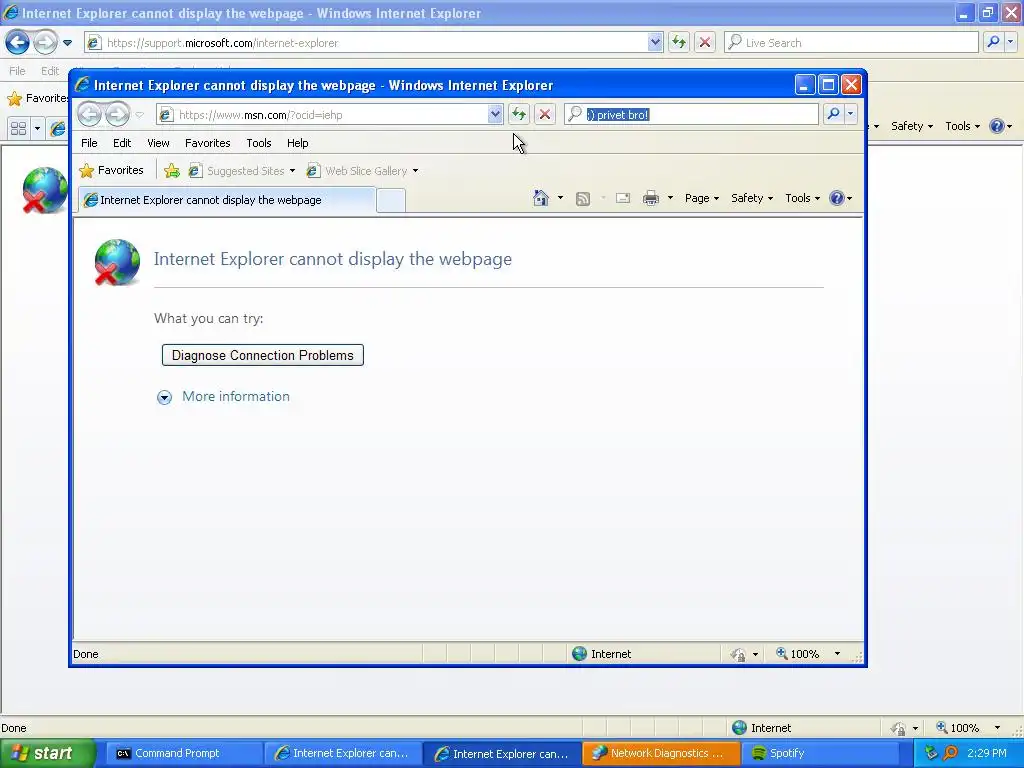This screenshot has width=1024, height=768.
Task: Click the Read Mail icon
Action: point(623,198)
